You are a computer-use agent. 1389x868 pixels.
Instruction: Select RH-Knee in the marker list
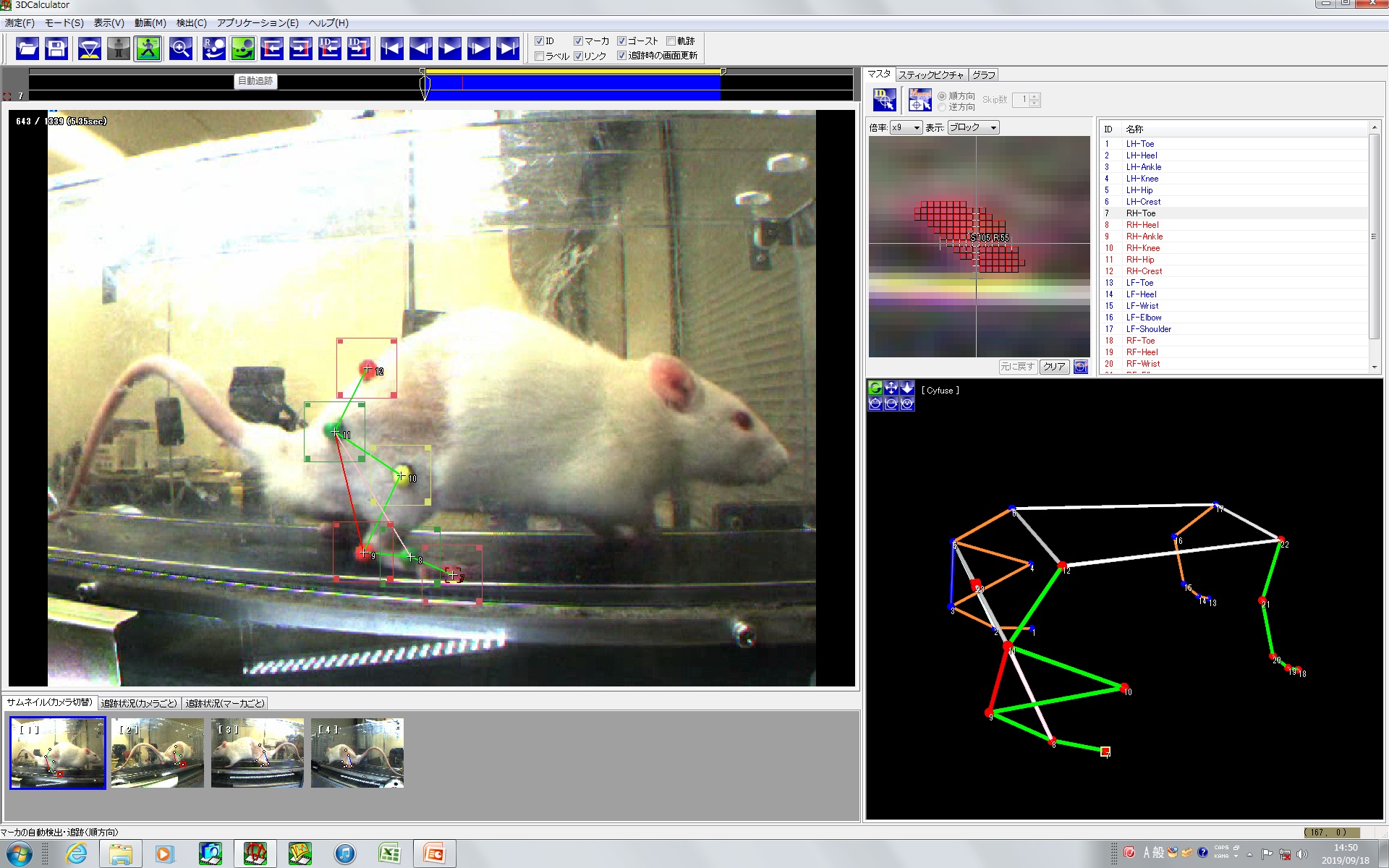tap(1142, 248)
